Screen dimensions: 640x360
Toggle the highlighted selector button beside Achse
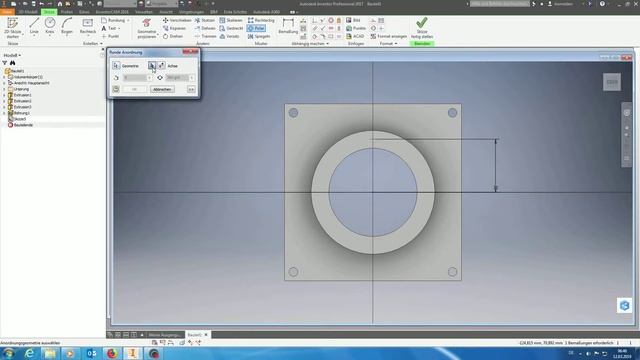pyautogui.click(x=152, y=66)
